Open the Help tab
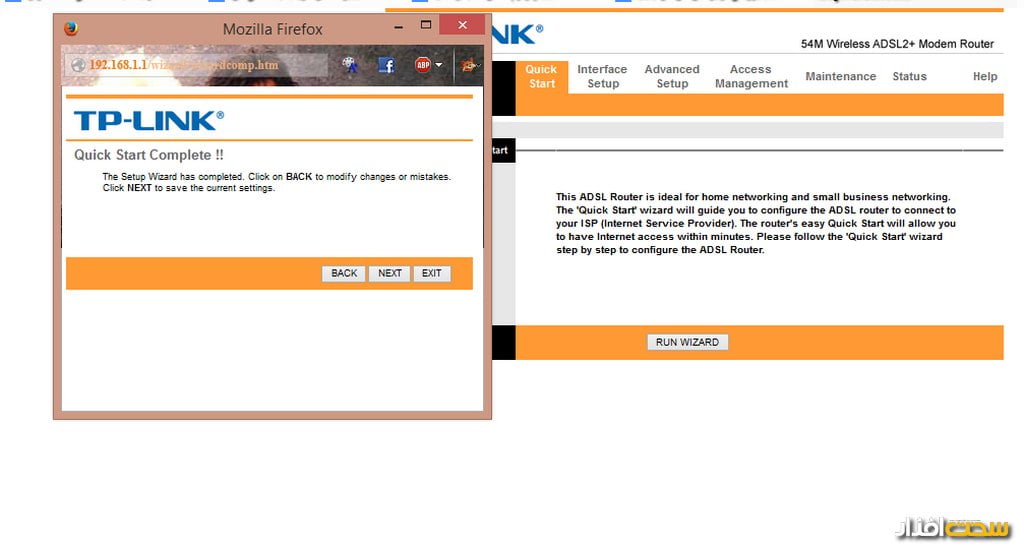The width and height of the screenshot is (1024, 550). tap(985, 77)
